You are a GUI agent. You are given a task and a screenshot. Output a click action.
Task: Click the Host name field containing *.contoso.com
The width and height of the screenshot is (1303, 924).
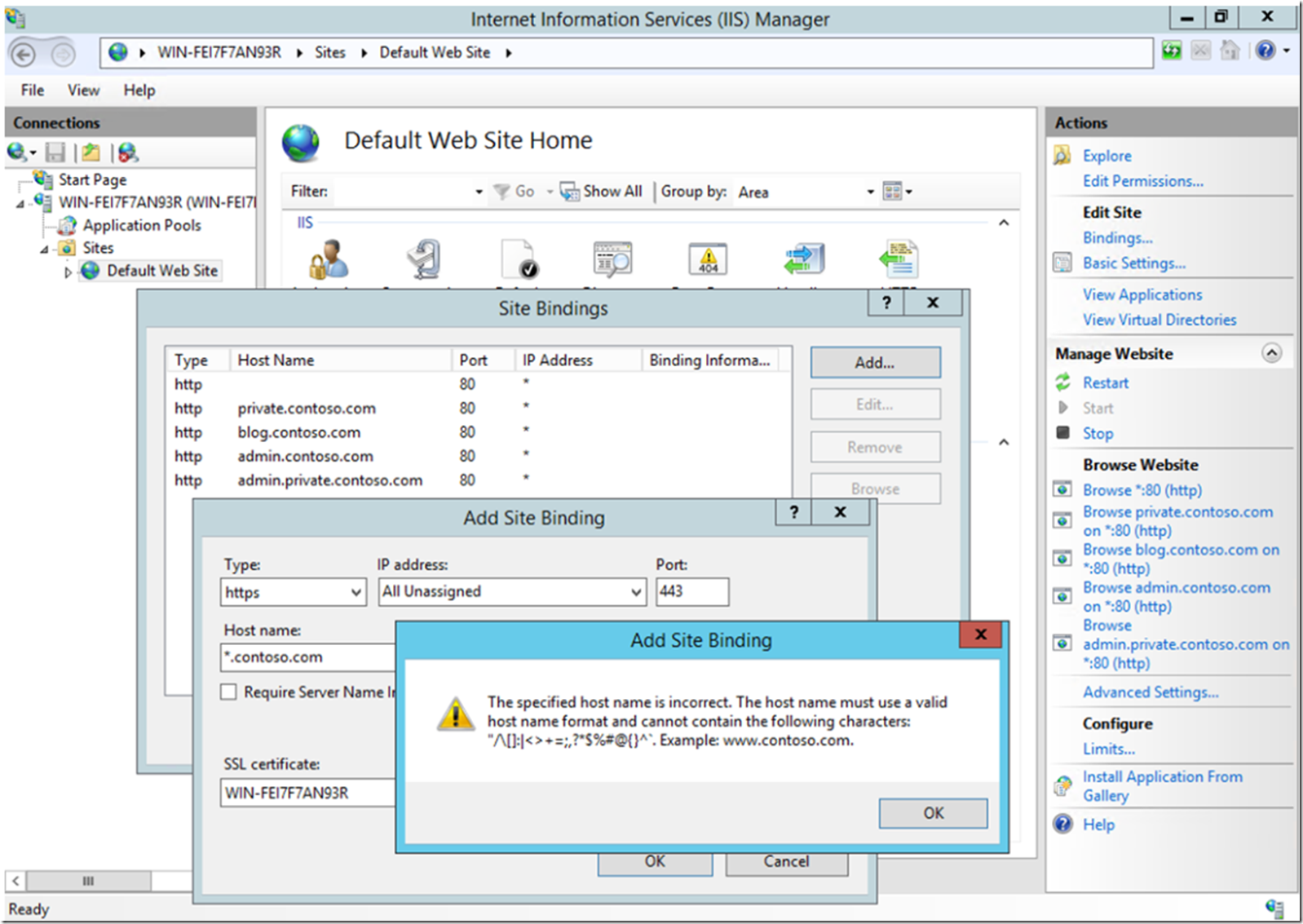pos(309,657)
